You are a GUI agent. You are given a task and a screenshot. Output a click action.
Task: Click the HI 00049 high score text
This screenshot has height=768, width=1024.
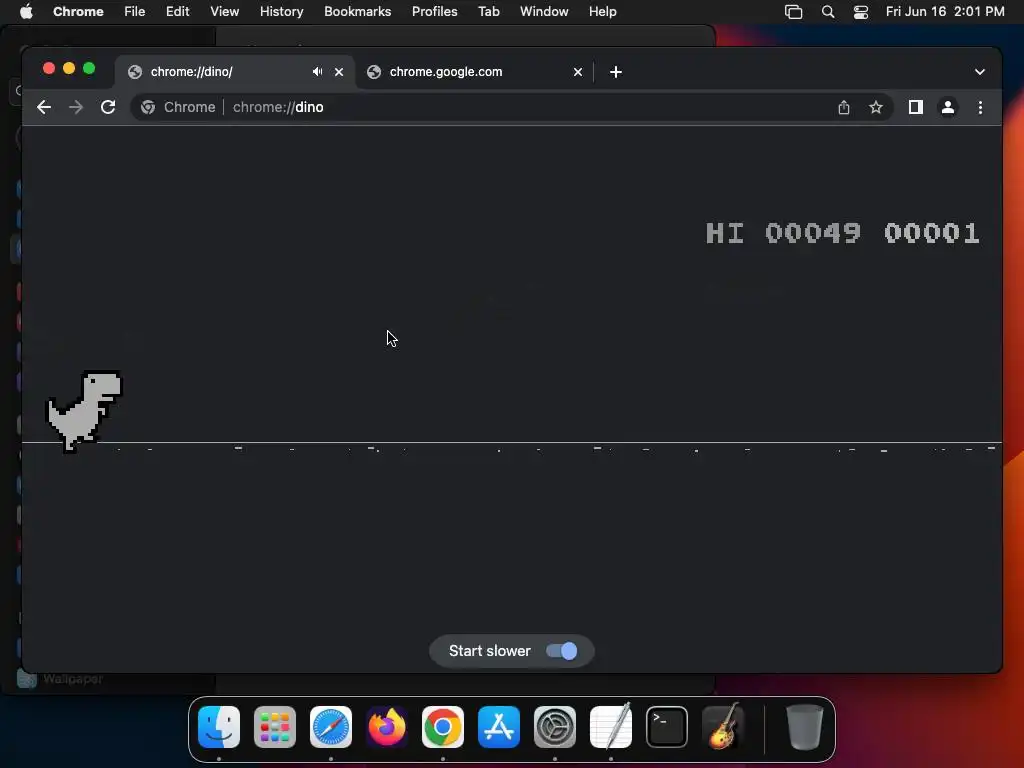783,233
